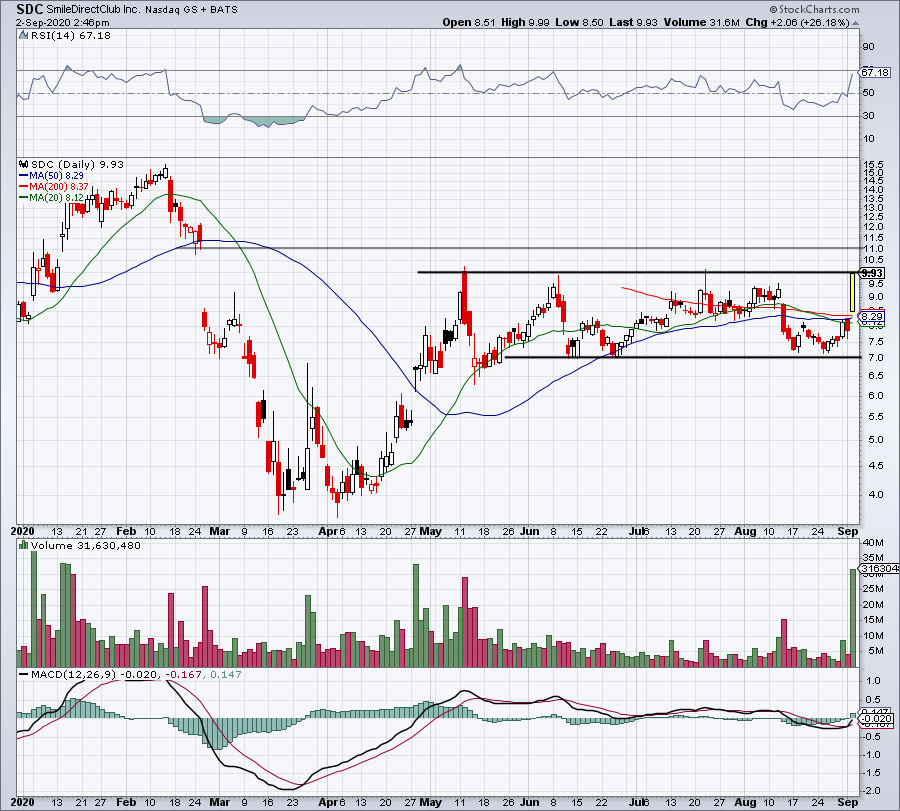Click the 40M level on the volume axis
Viewport: 900px width, 811px height.
[x=872, y=542]
